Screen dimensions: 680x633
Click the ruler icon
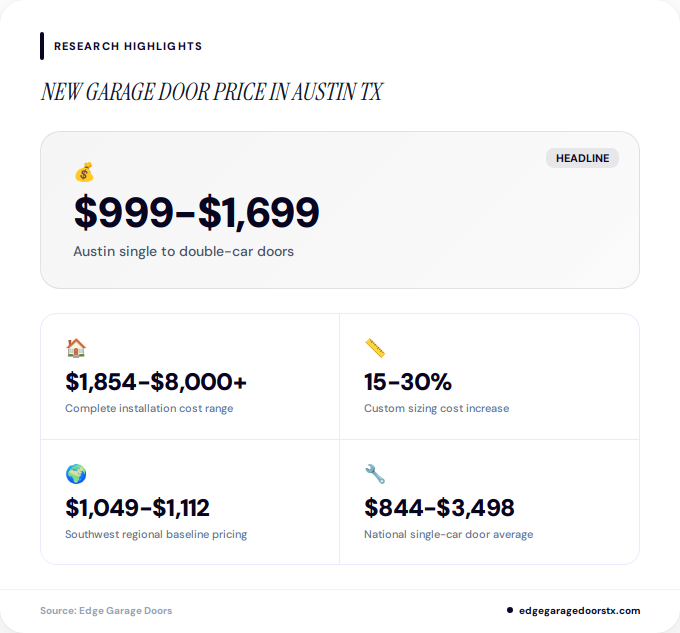(375, 348)
